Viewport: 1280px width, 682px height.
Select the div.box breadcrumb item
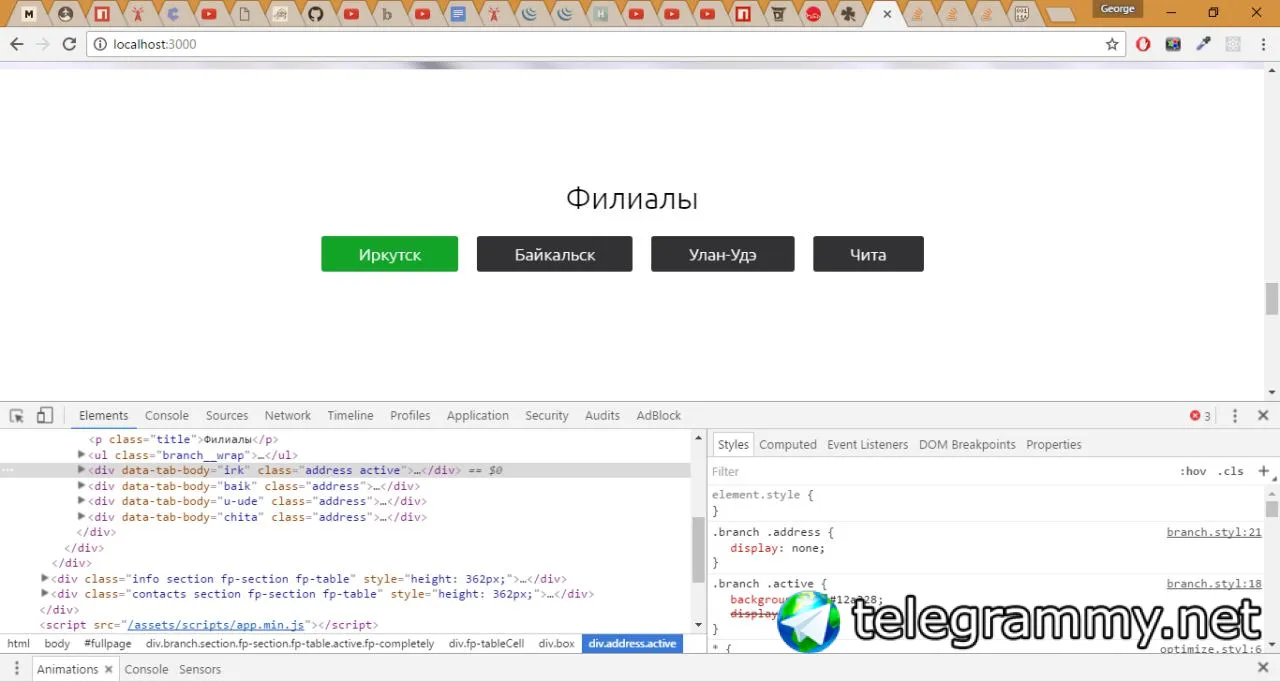pyautogui.click(x=556, y=644)
